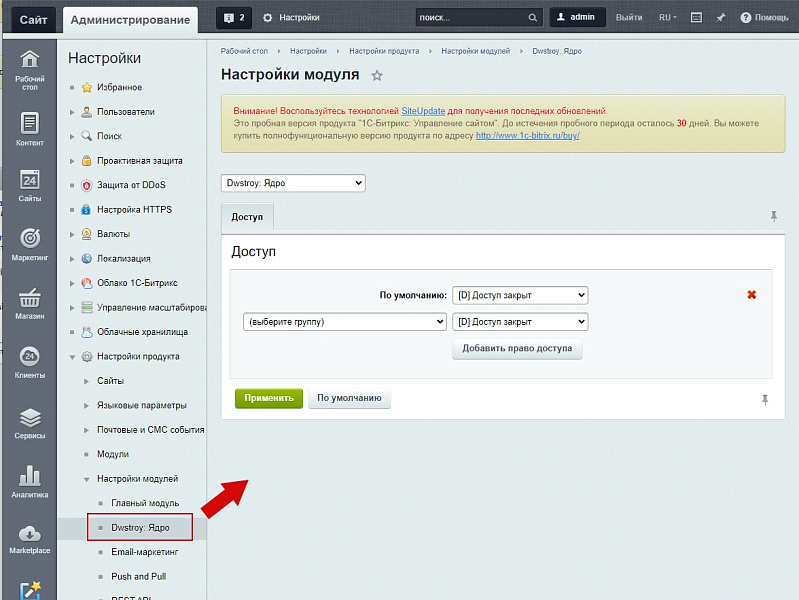Open the Маркетинг sidebar icon
This screenshot has width=799, height=600.
(29, 244)
